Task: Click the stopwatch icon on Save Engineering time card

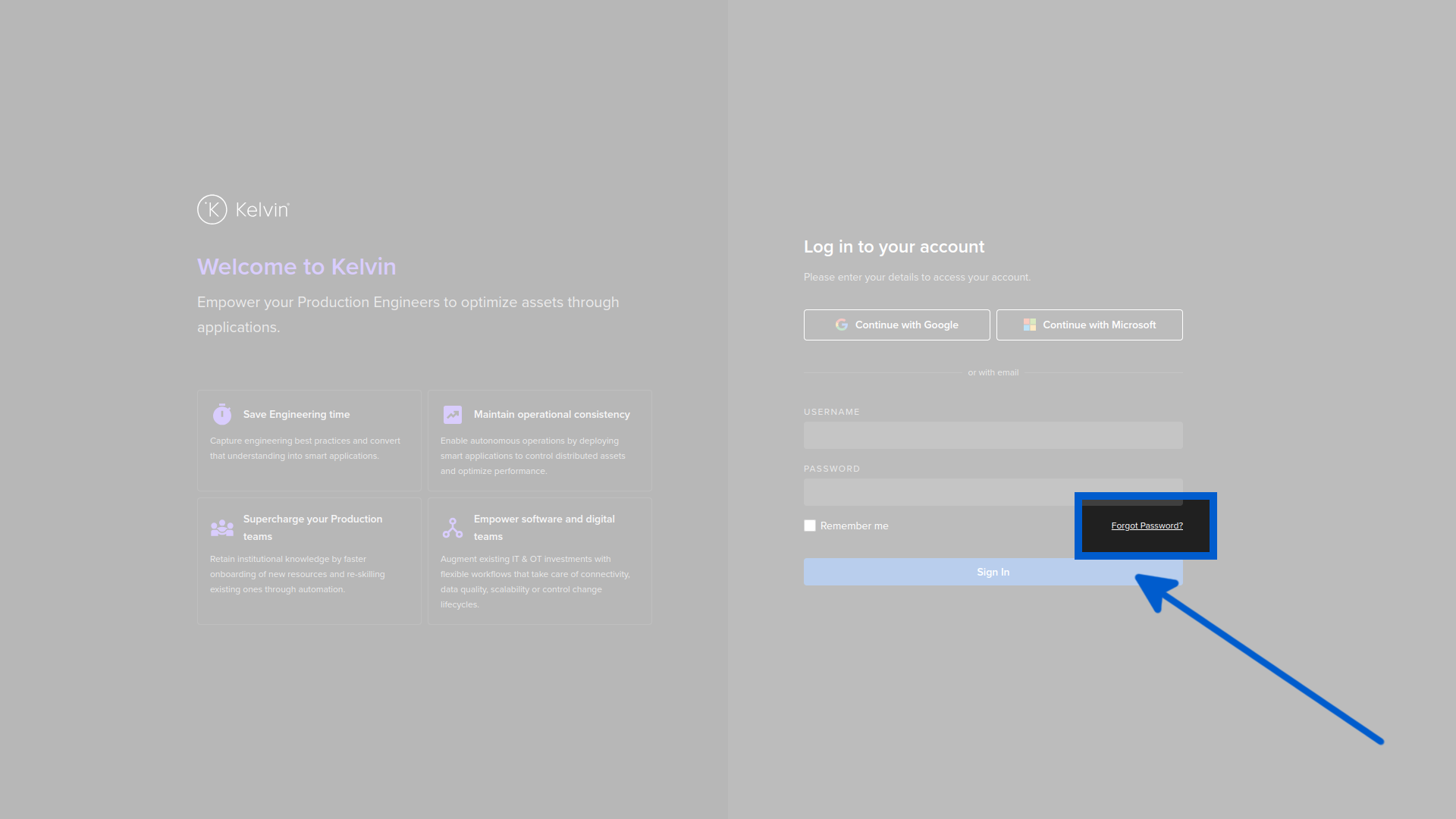Action: pyautogui.click(x=221, y=414)
